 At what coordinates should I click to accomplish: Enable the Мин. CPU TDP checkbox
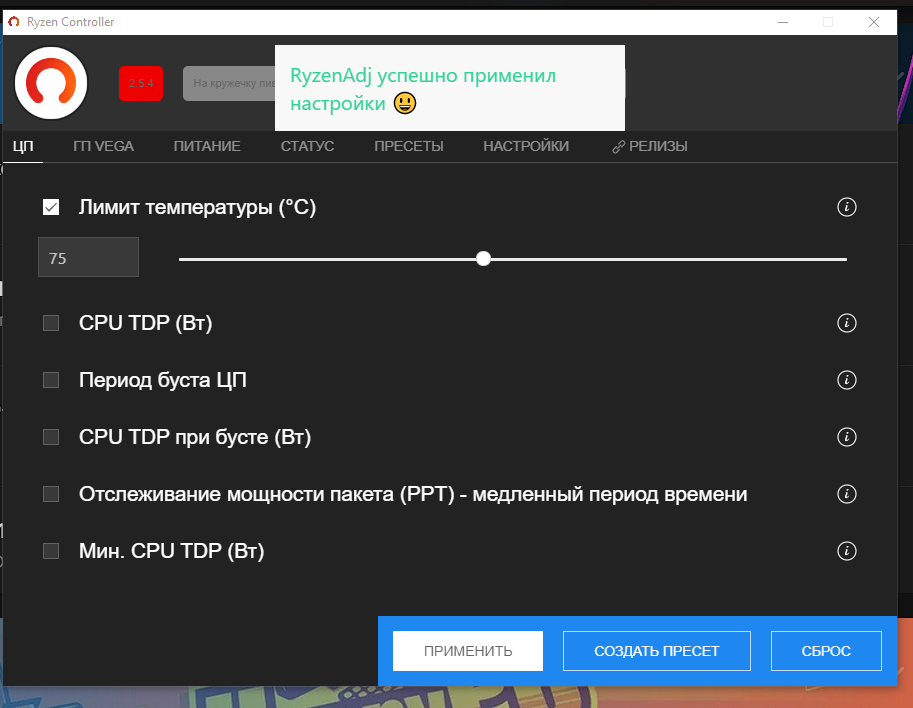pyautogui.click(x=51, y=551)
